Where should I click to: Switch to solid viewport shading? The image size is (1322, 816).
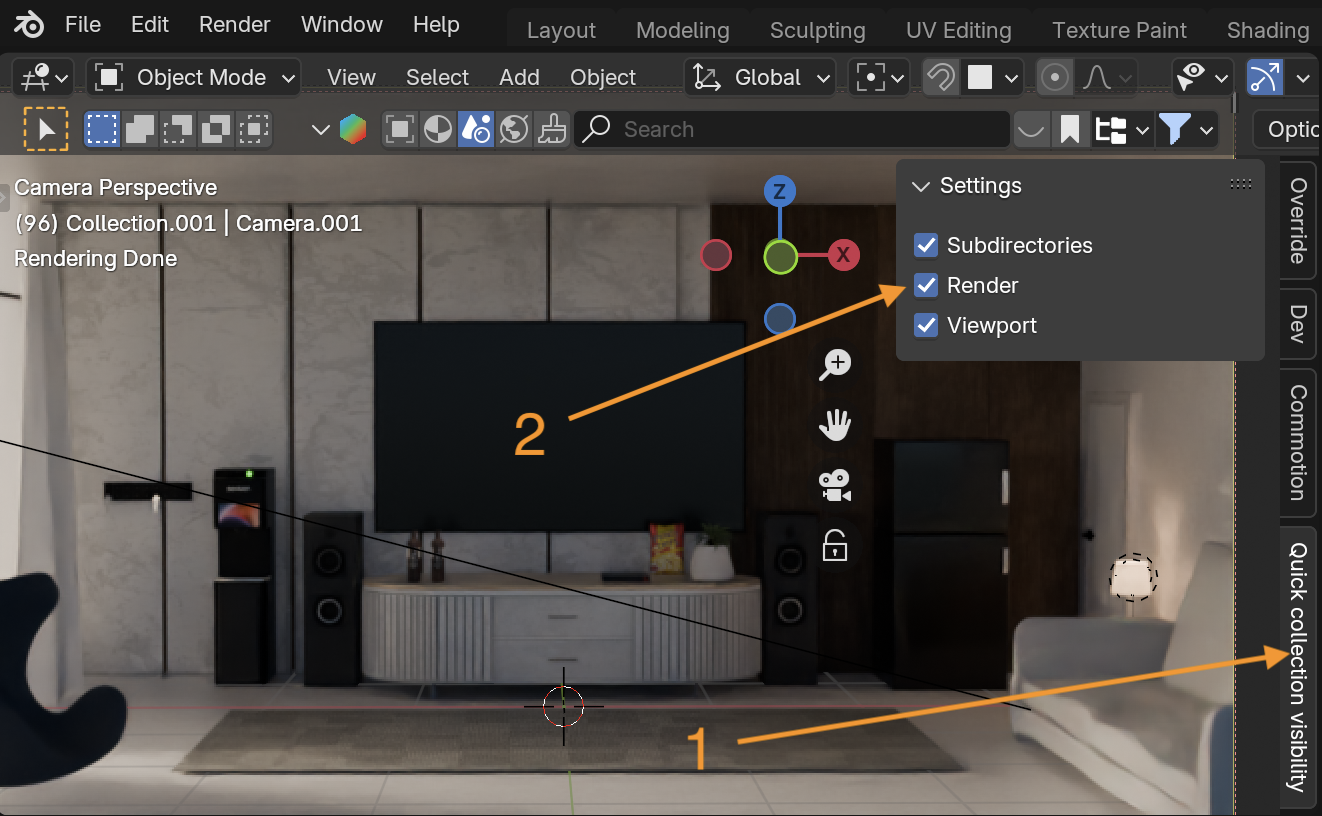click(x=437, y=129)
